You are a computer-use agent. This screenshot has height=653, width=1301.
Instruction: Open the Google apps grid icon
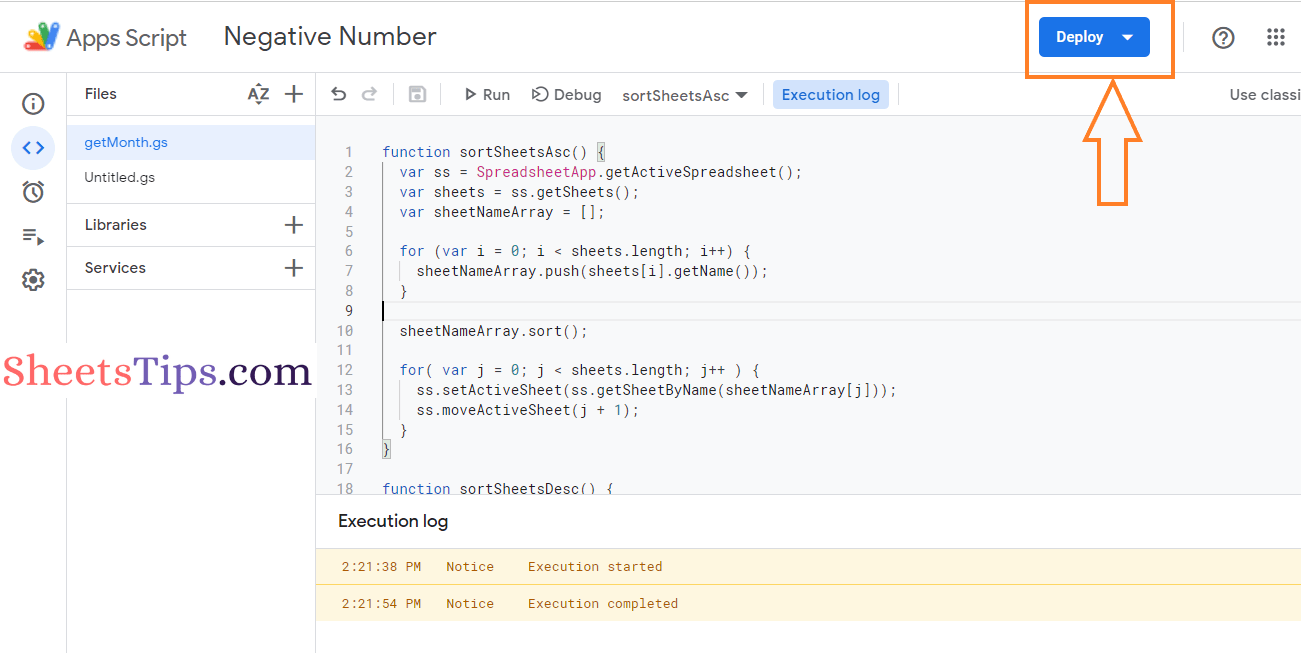click(1276, 38)
